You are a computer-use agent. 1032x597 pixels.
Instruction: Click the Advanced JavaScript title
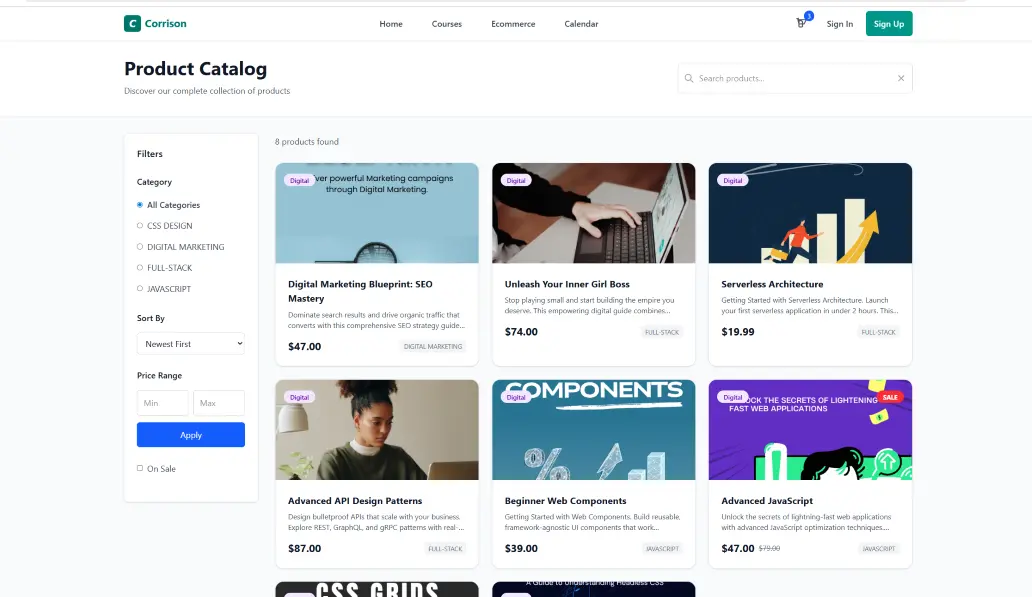[767, 501]
